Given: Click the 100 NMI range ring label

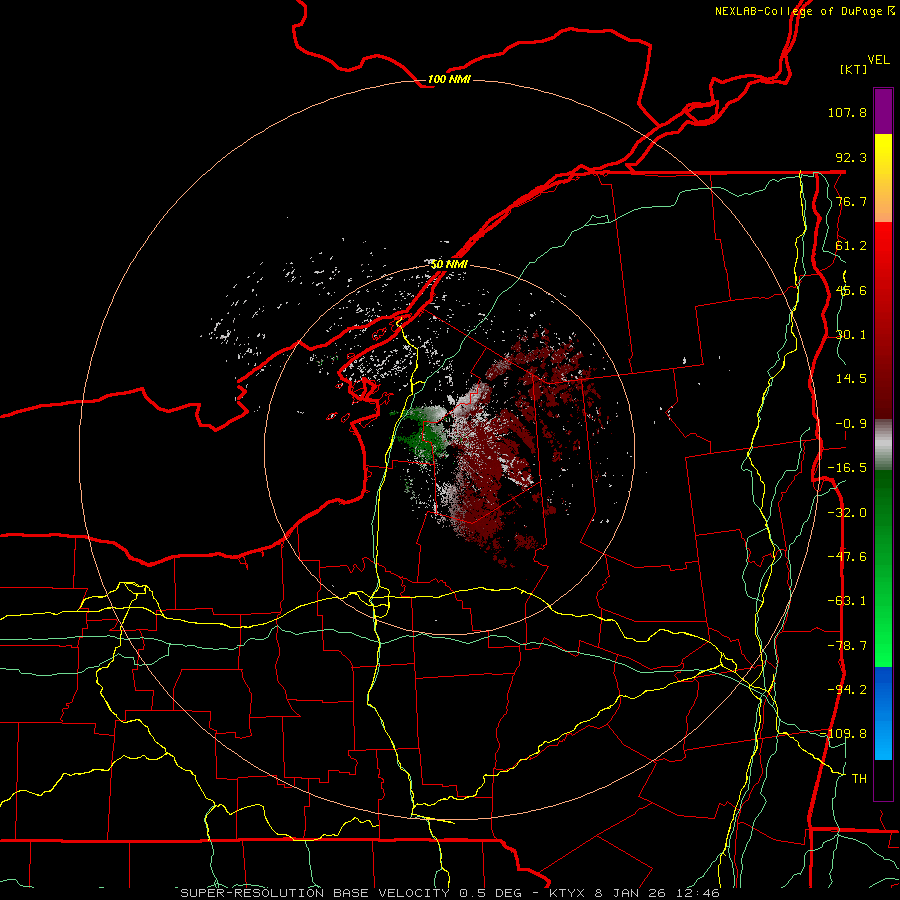Looking at the screenshot, I should coord(449,79).
